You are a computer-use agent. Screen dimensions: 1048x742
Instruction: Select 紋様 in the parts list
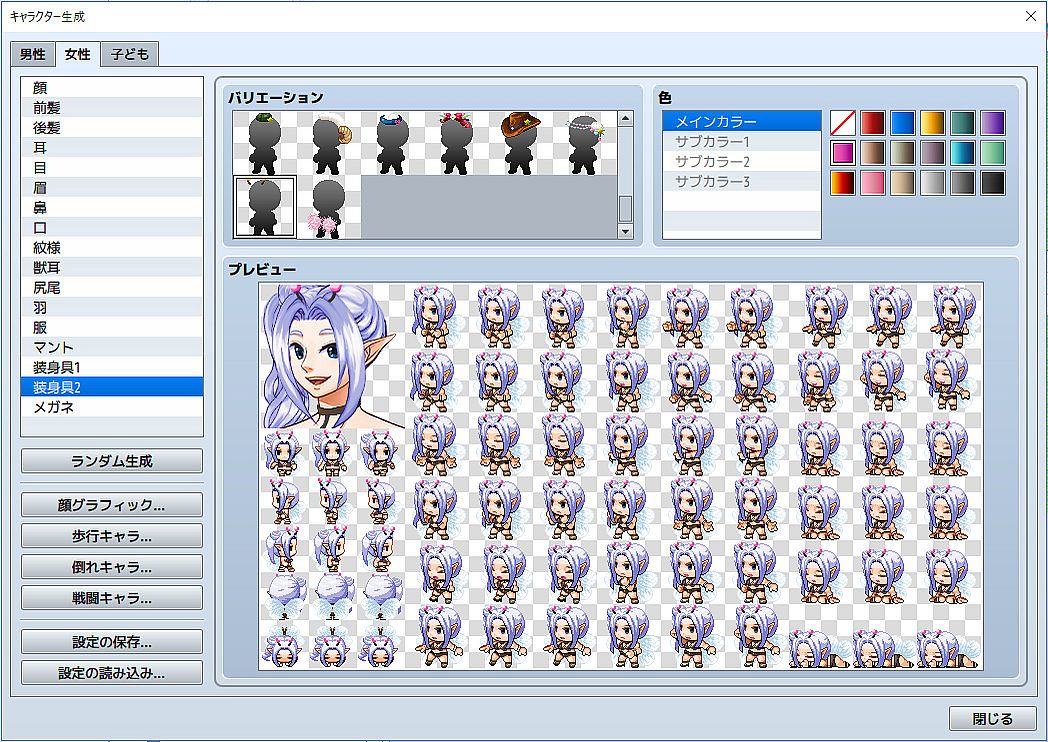pos(112,247)
